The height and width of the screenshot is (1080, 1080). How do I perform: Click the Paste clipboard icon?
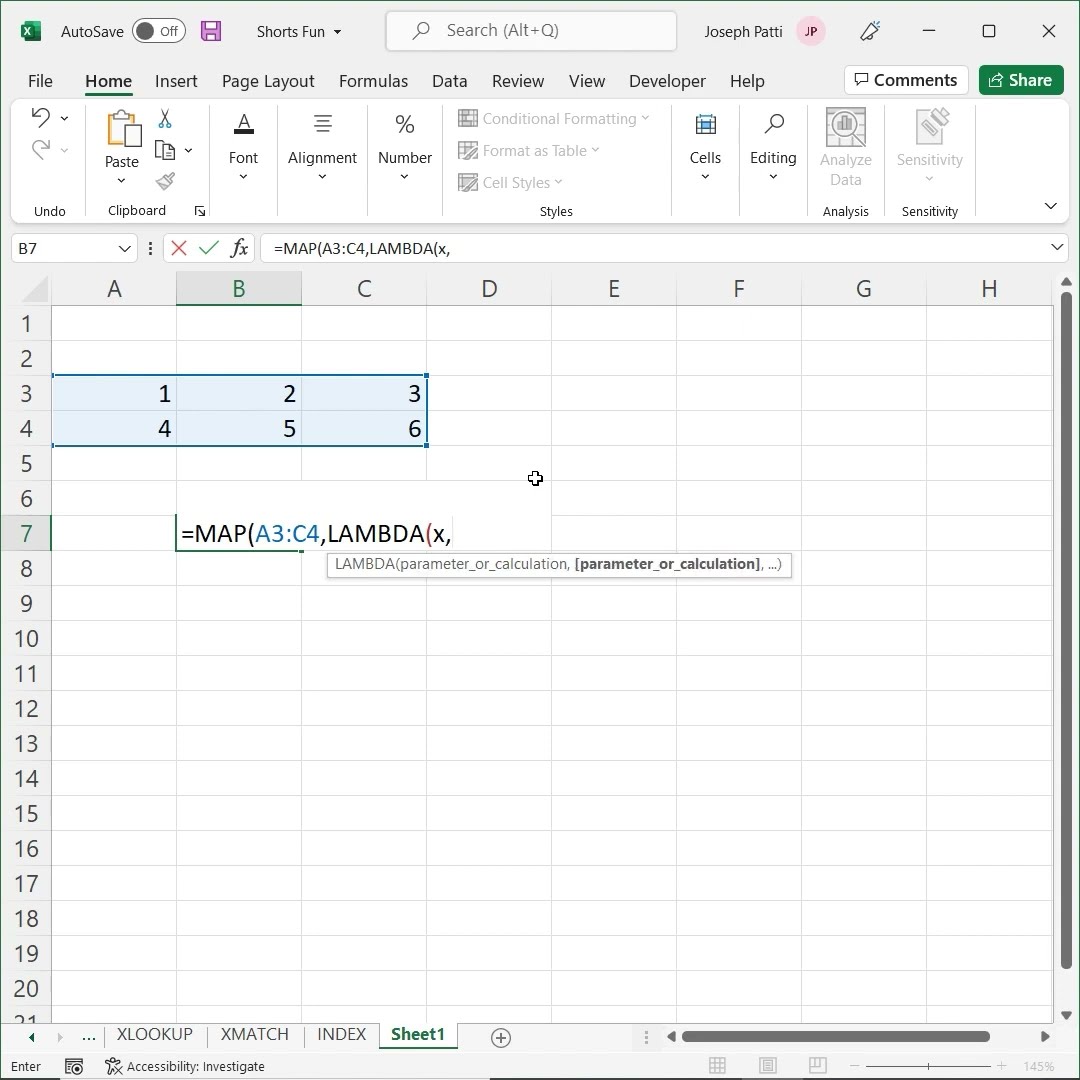click(x=123, y=129)
